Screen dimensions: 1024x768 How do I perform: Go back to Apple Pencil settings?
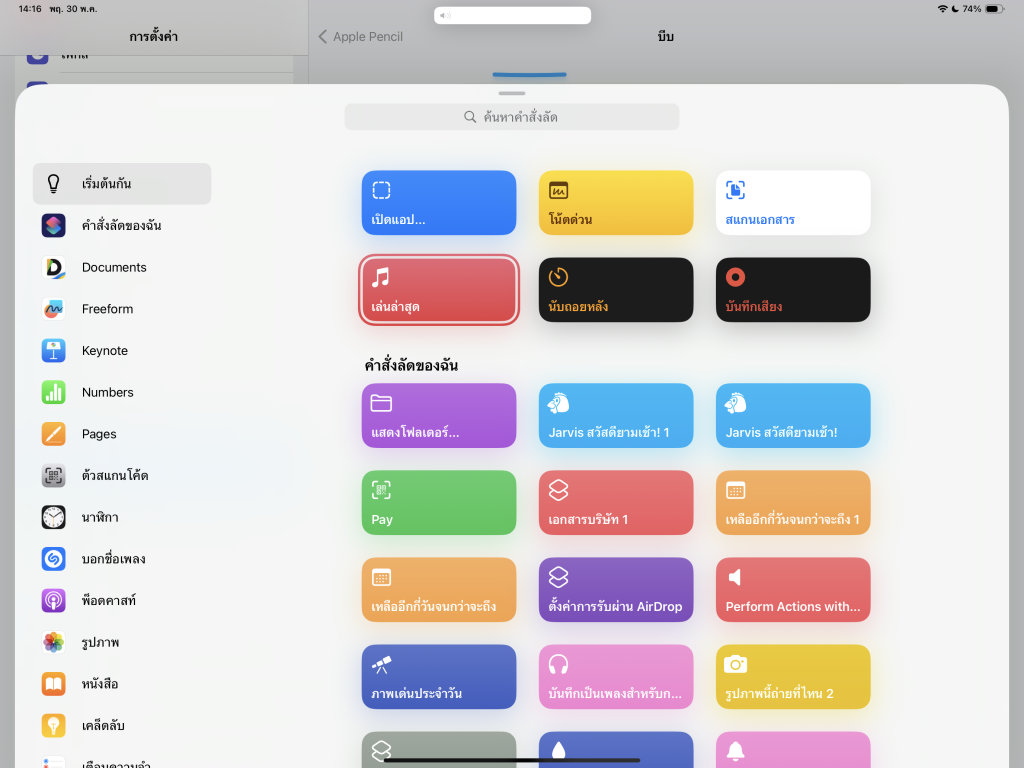[361, 37]
